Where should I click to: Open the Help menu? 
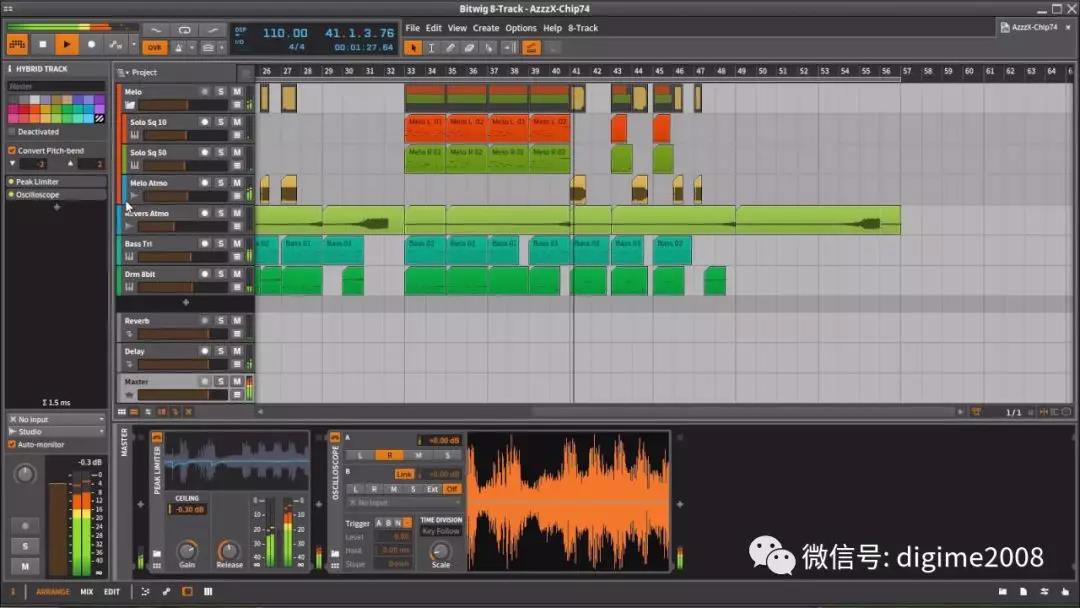[x=552, y=28]
